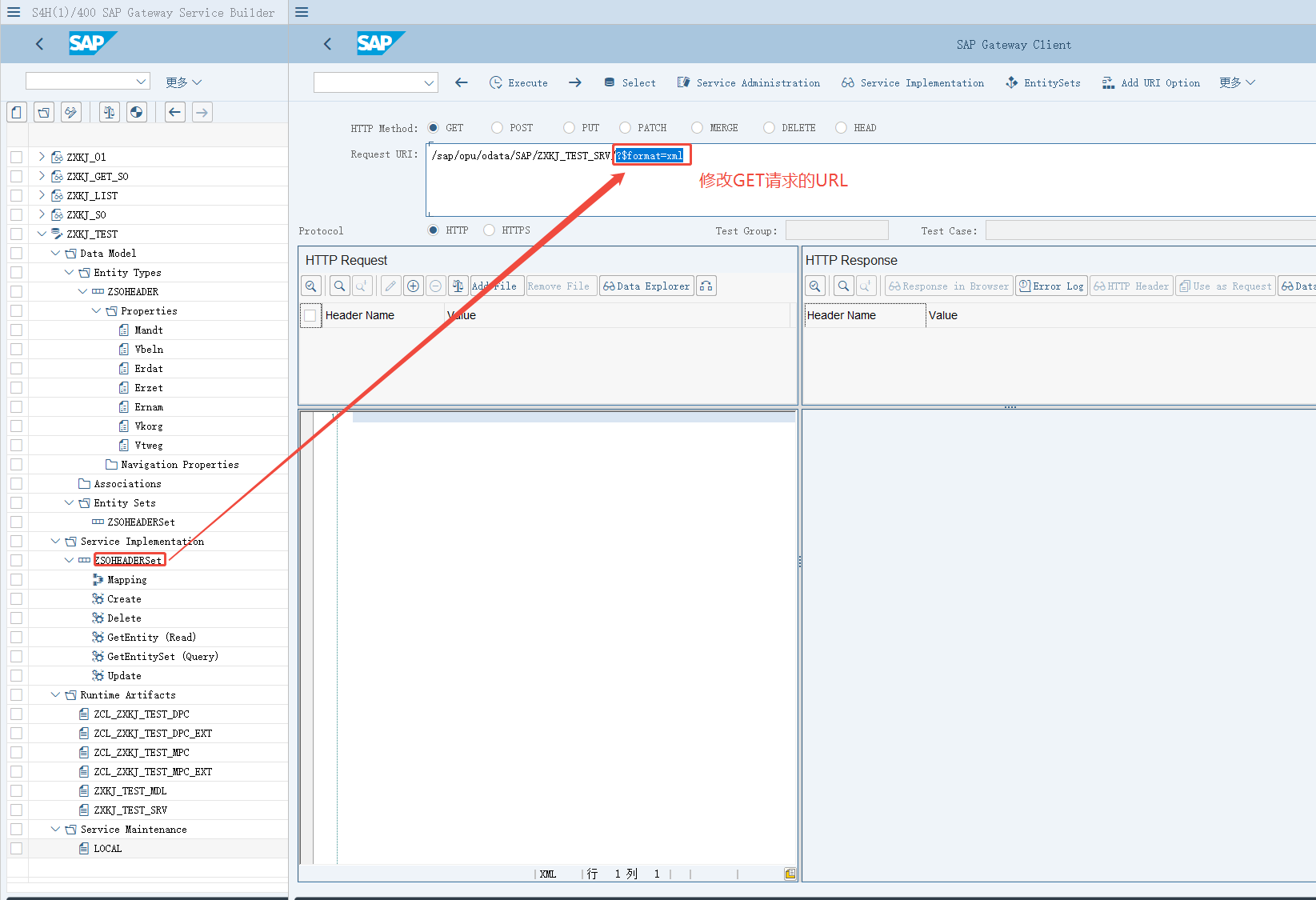Click the previous request left arrow in Gateway Client
This screenshot has height=900, width=1316.
coord(461,82)
